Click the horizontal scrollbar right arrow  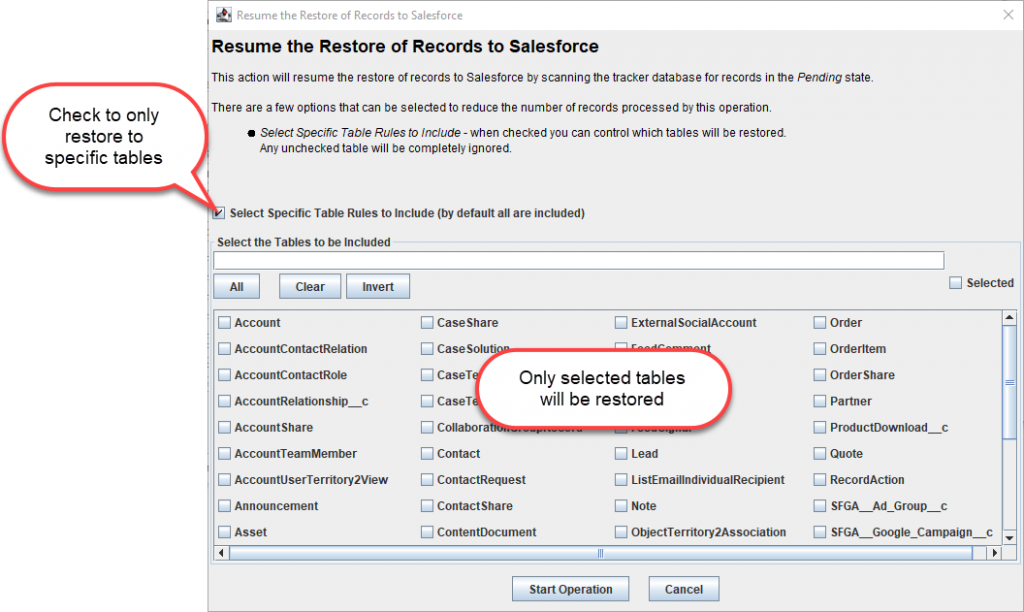coord(994,553)
